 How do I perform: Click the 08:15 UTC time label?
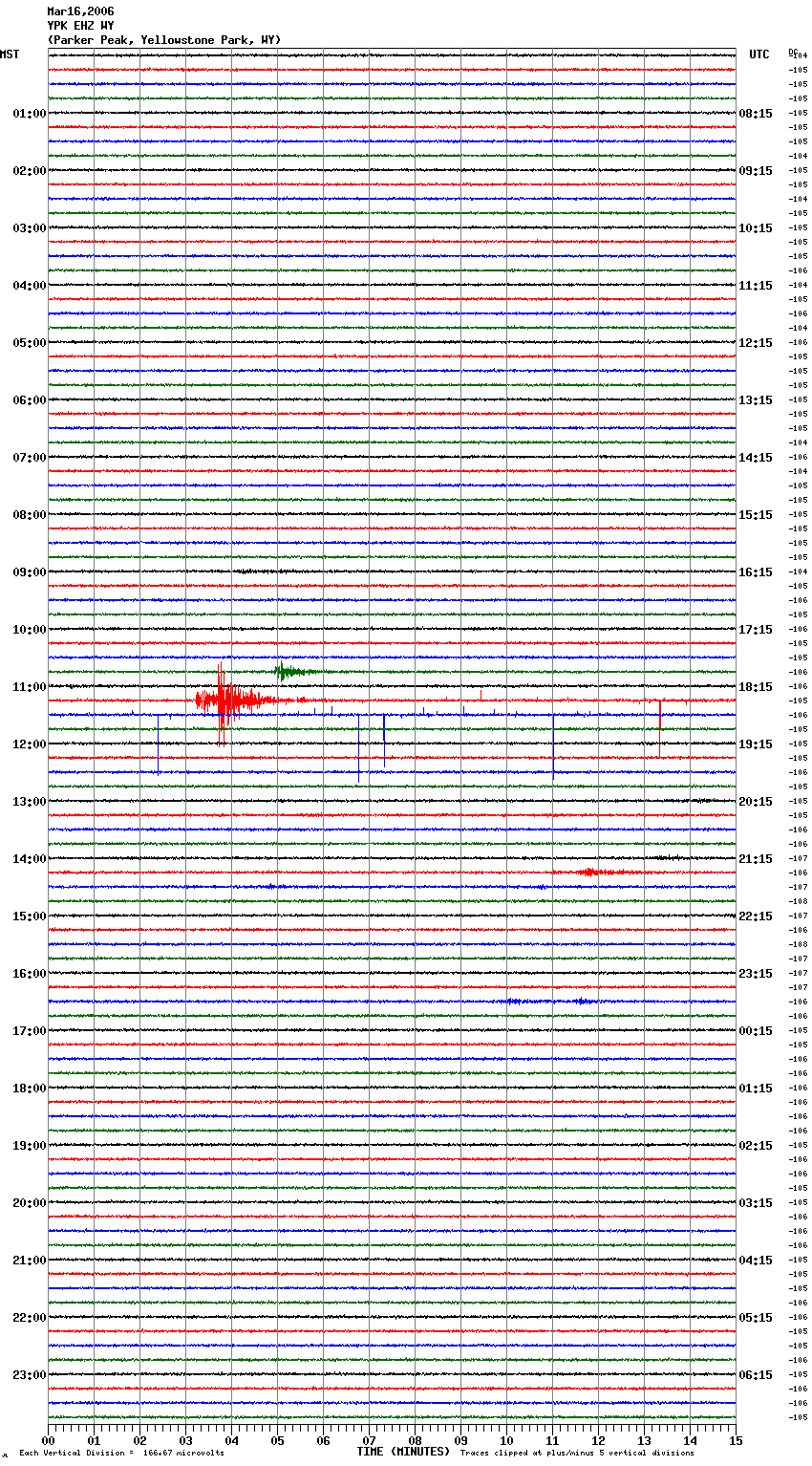[756, 114]
